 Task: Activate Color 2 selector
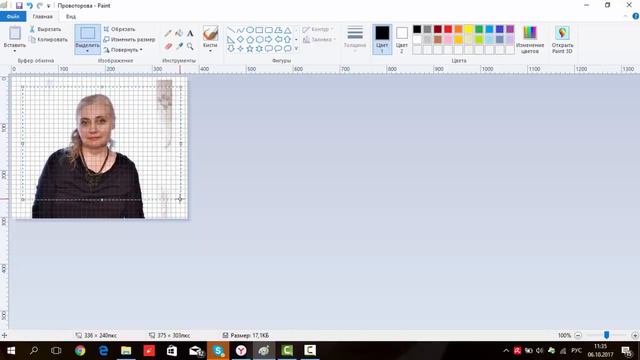pos(402,39)
